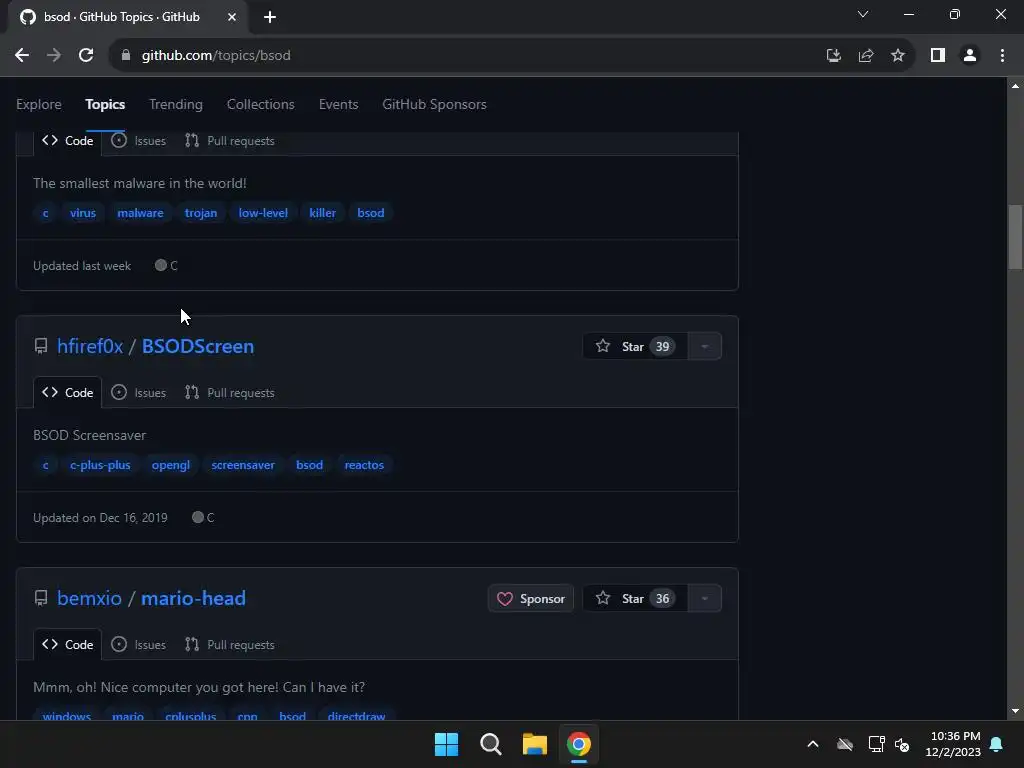Select the virus topic tag
The height and width of the screenshot is (768, 1024).
[83, 213]
